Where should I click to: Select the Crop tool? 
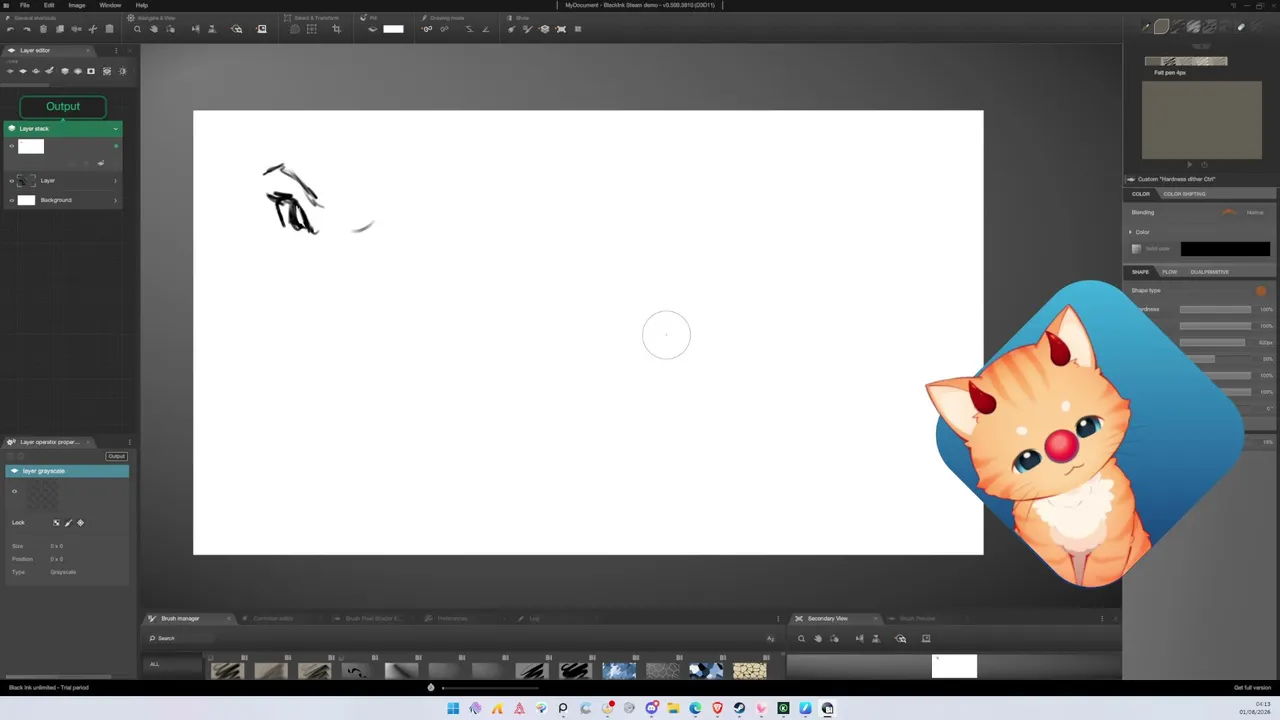point(336,29)
